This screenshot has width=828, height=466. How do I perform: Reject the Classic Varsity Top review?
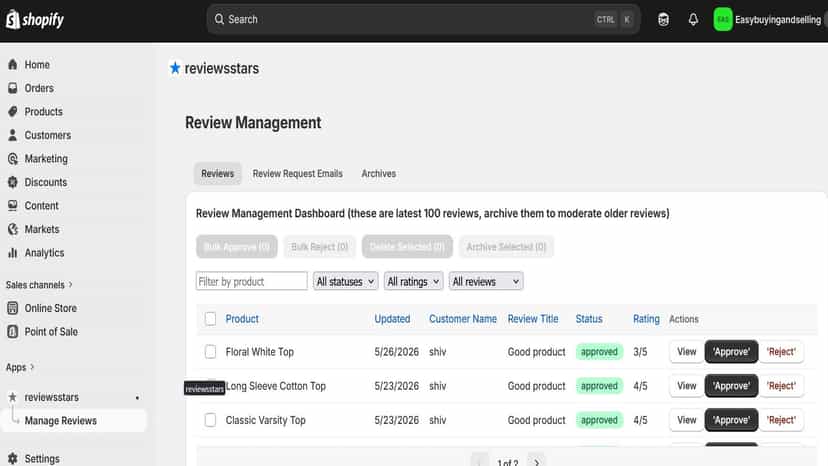tap(782, 420)
